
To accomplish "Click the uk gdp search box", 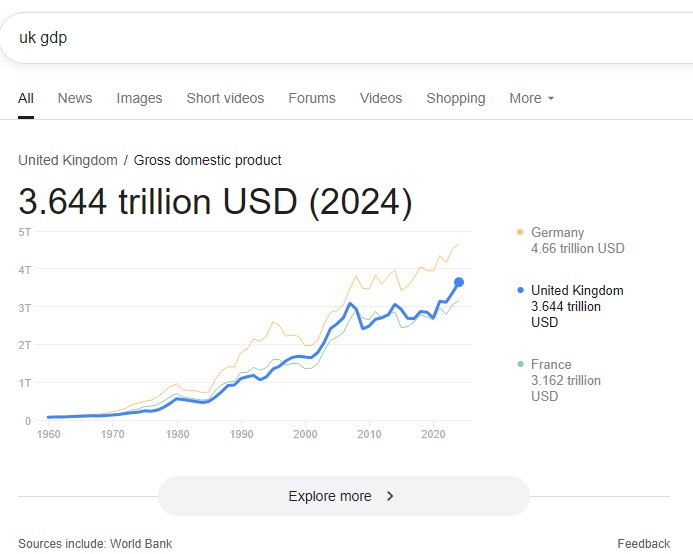I will coord(340,38).
